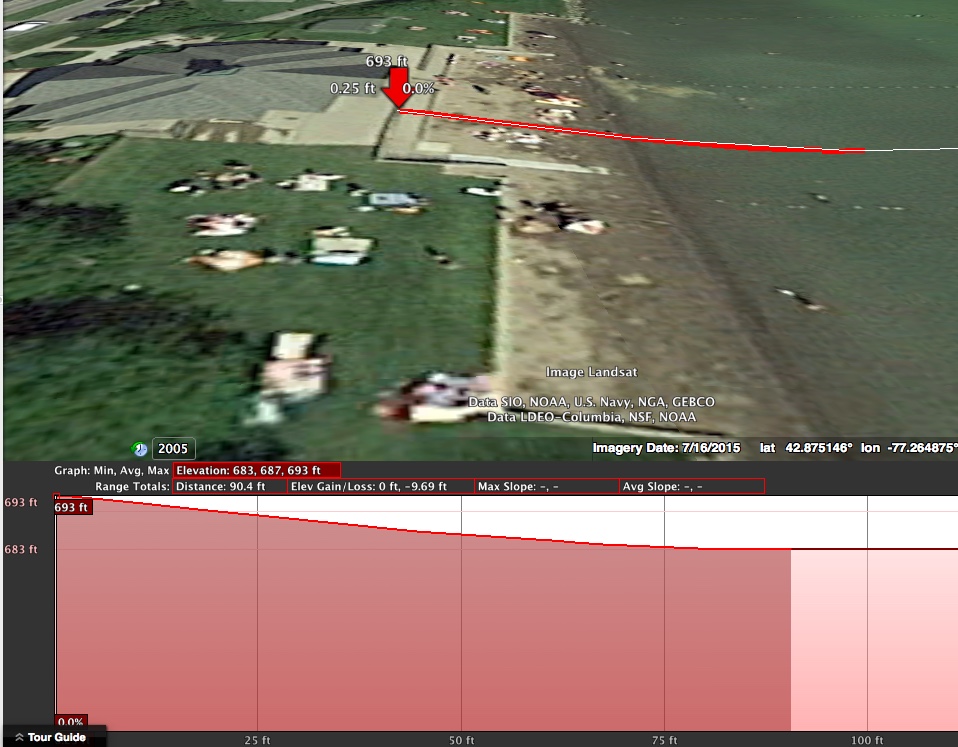This screenshot has height=747, width=958.
Task: Click the Distance 90.4 ft readout
Action: [x=229, y=486]
